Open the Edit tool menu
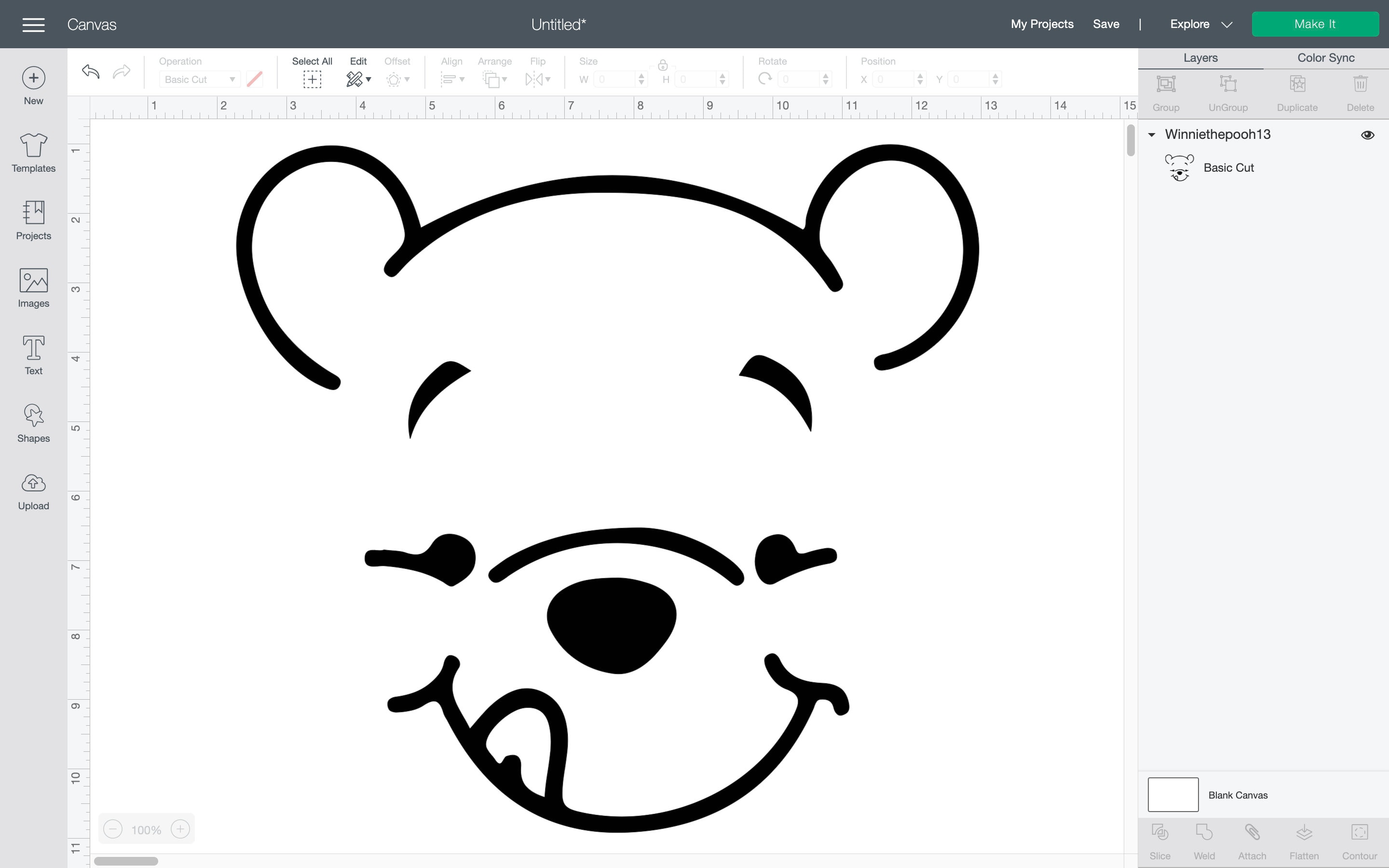Viewport: 1389px width, 868px height. click(358, 79)
